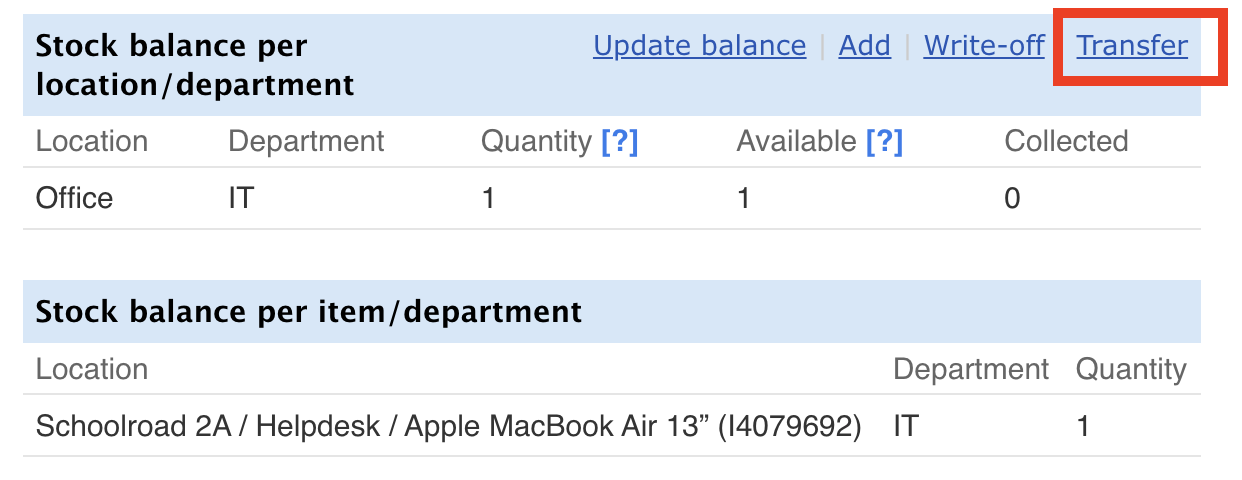Open the Available help [?] icon
Image resolution: width=1242 pixels, height=480 pixels.
(884, 142)
